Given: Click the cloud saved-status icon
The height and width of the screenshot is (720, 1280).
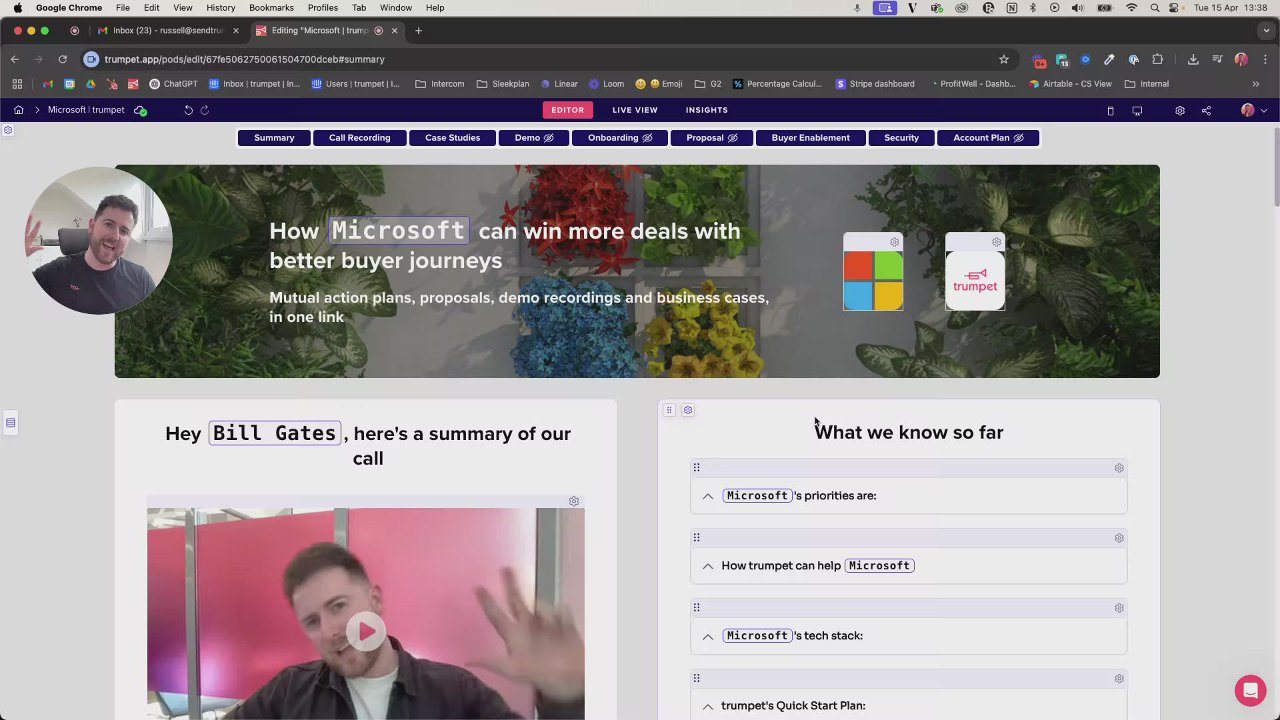Looking at the screenshot, I should point(140,110).
